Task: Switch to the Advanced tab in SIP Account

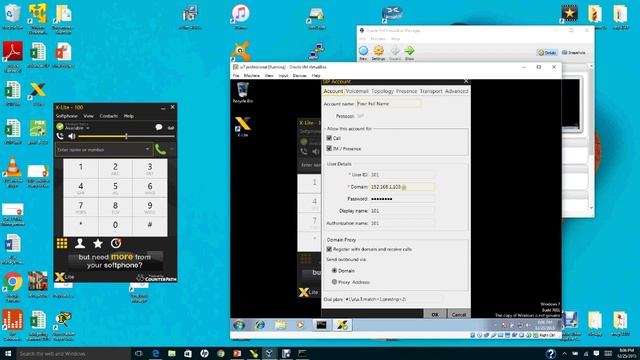Action: (456, 91)
